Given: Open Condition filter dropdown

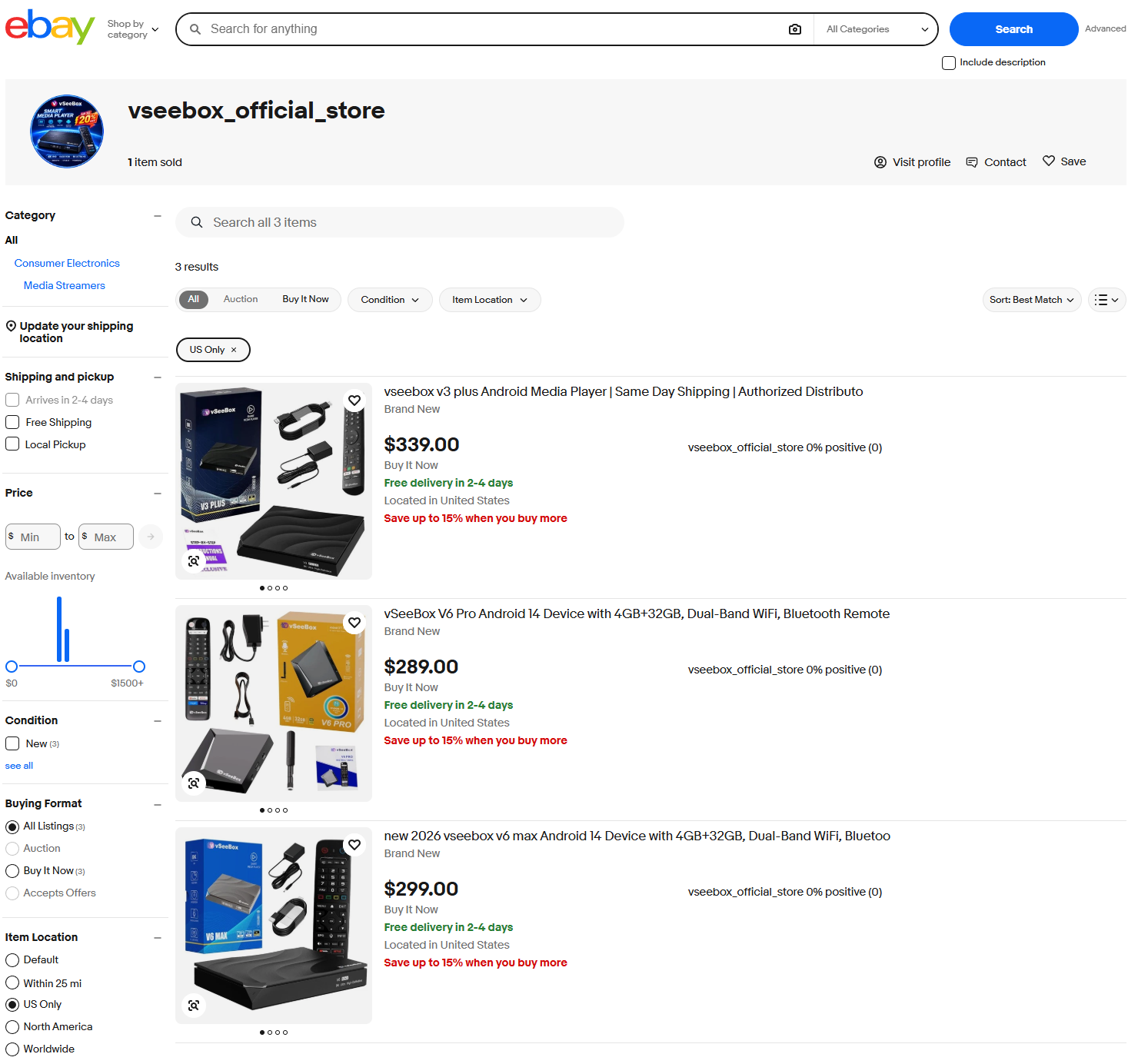Looking at the screenshot, I should pos(390,300).
